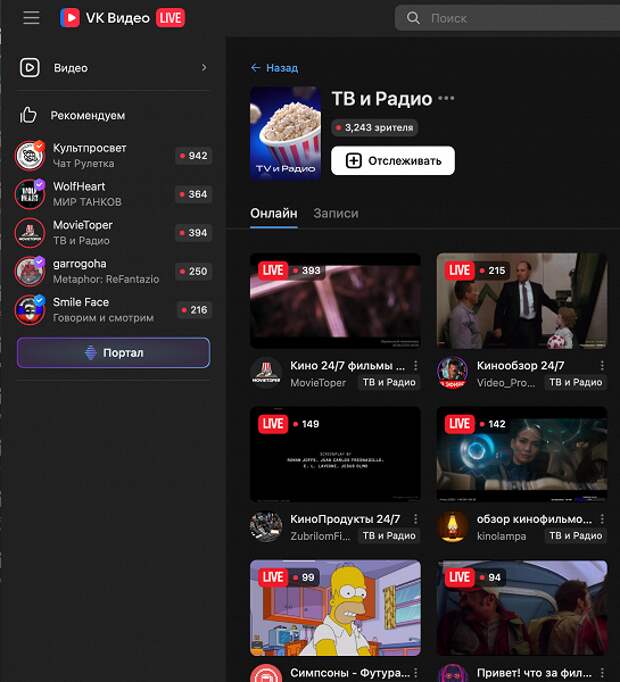The image size is (620, 682).
Task: Click the red LIVE logo badge
Action: 170,18
